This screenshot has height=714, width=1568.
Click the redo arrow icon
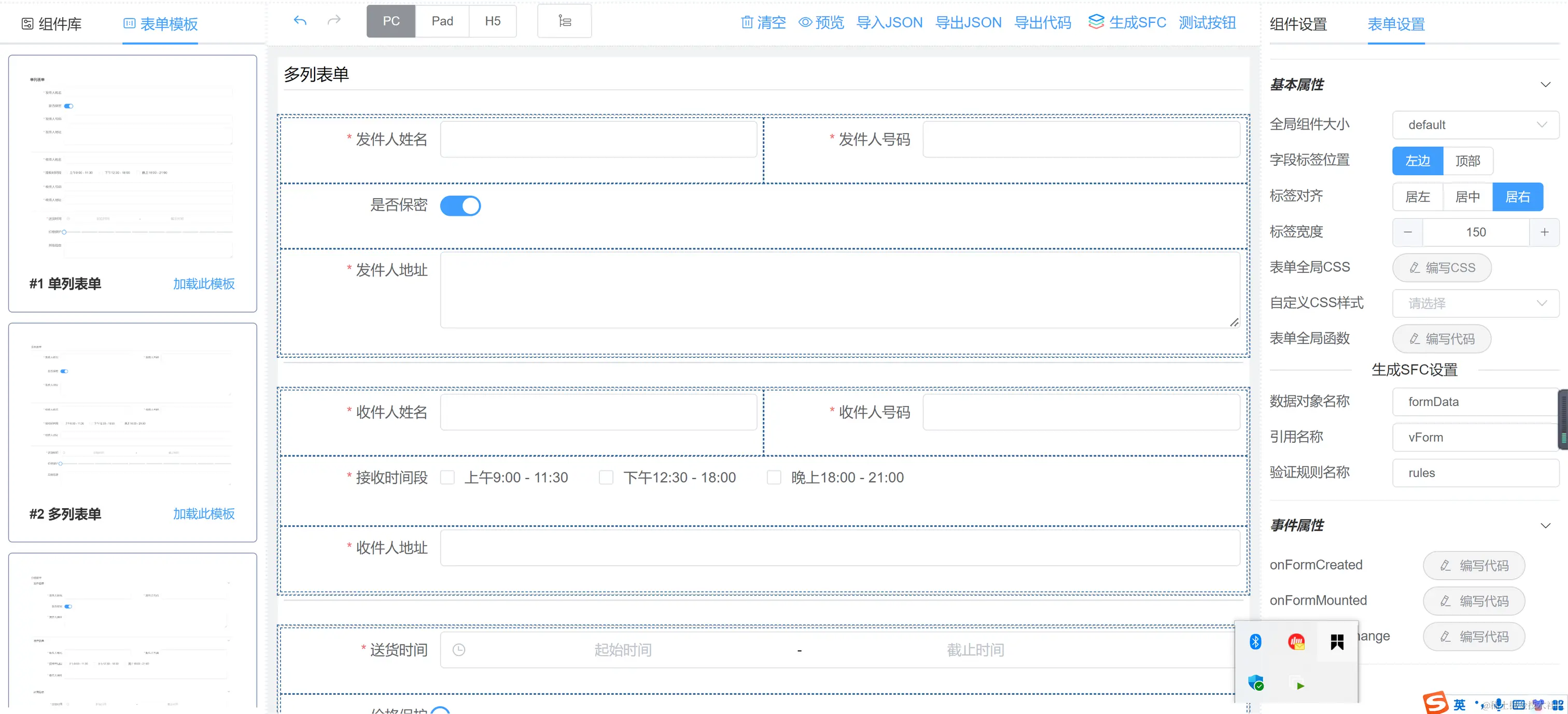pos(333,21)
